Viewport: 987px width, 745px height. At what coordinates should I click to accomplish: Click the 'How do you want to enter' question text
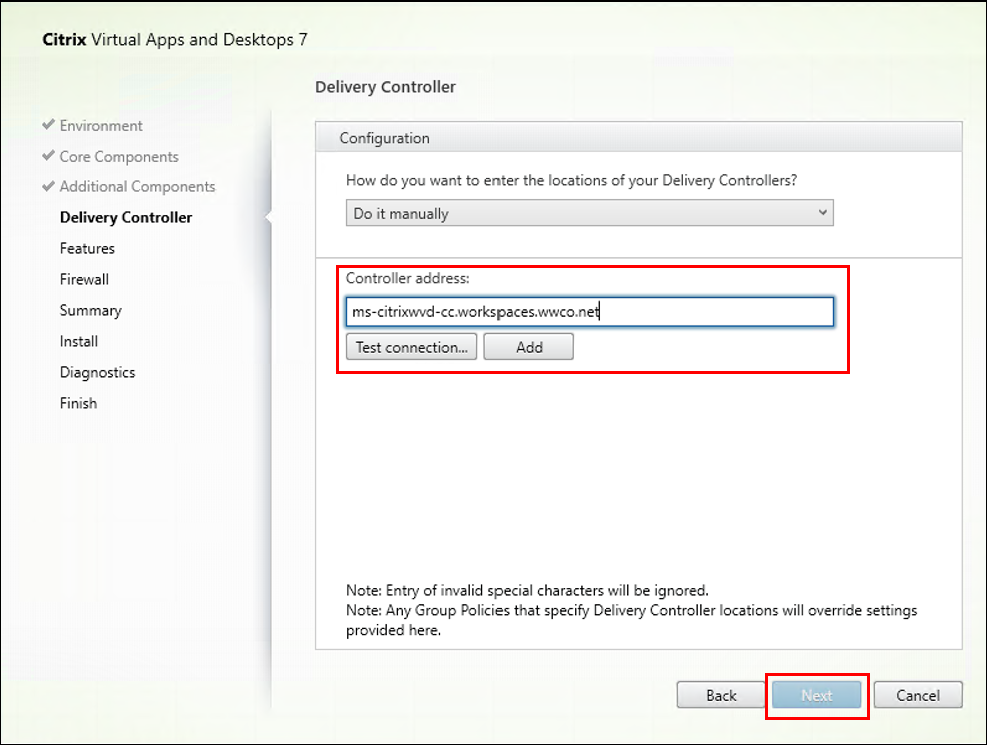tap(571, 181)
